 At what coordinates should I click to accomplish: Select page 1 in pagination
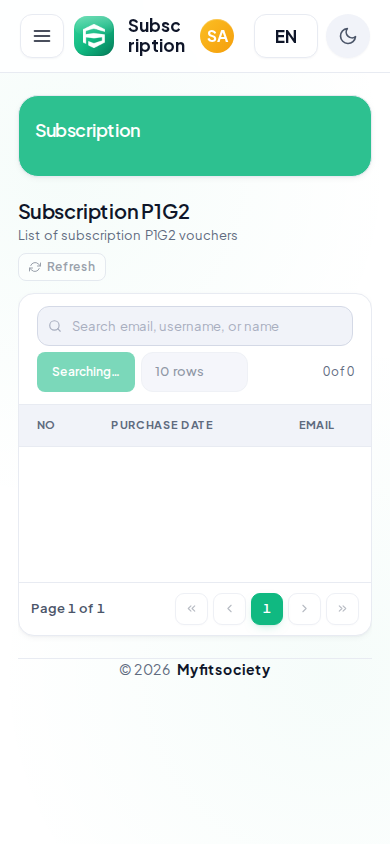point(267,609)
